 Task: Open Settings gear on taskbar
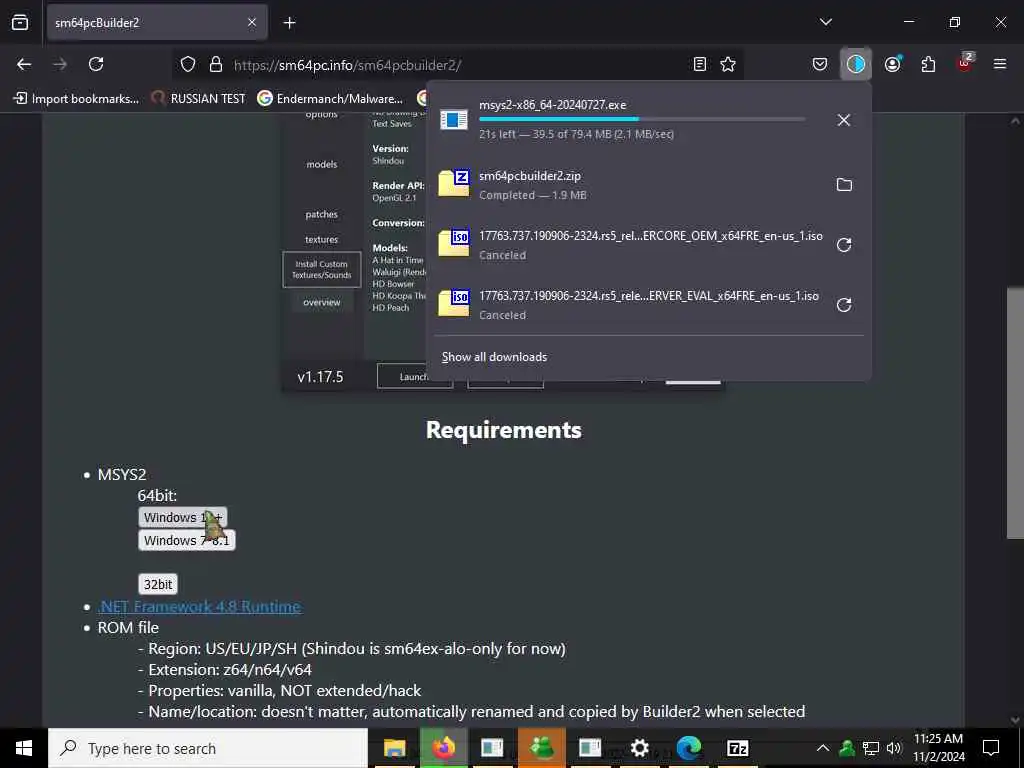[x=639, y=748]
